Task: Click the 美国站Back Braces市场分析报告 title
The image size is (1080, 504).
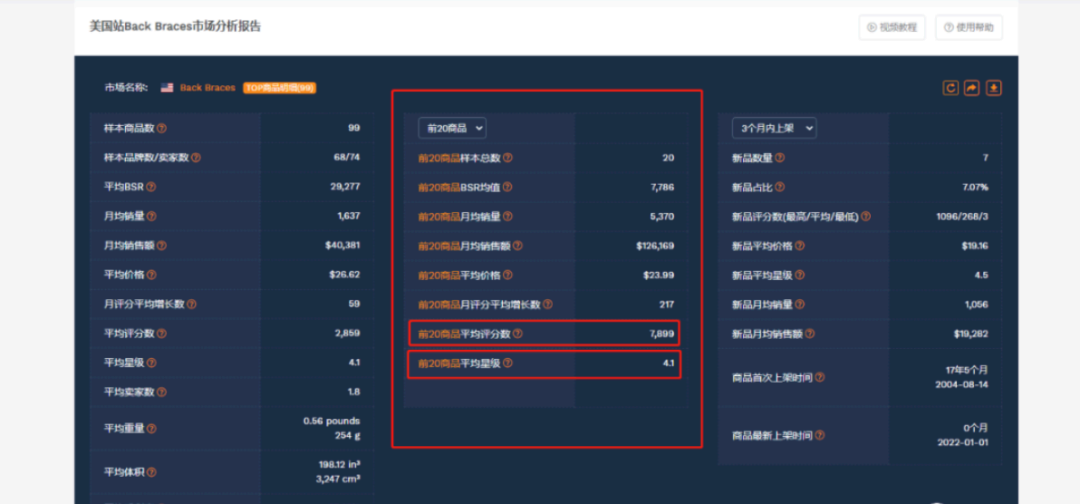Action: [x=175, y=27]
